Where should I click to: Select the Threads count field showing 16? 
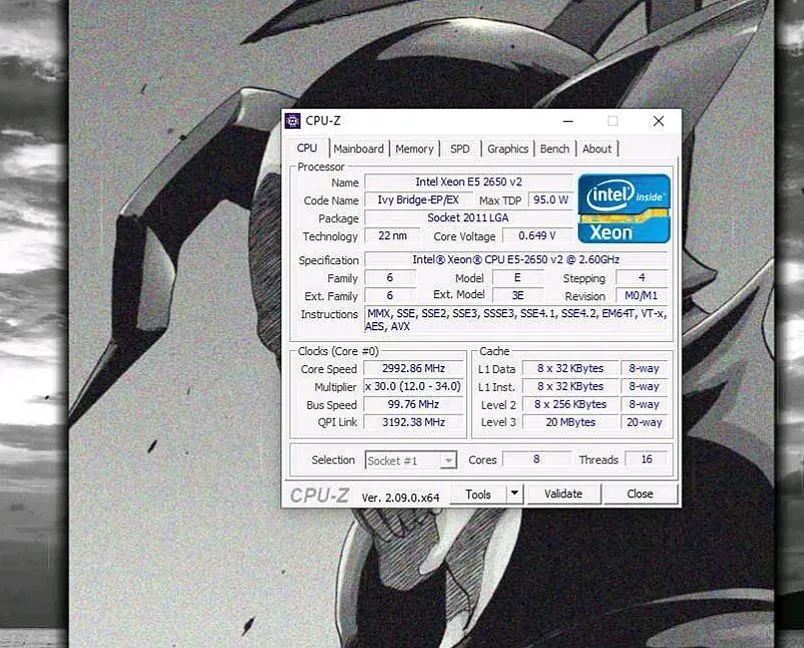[x=646, y=459]
